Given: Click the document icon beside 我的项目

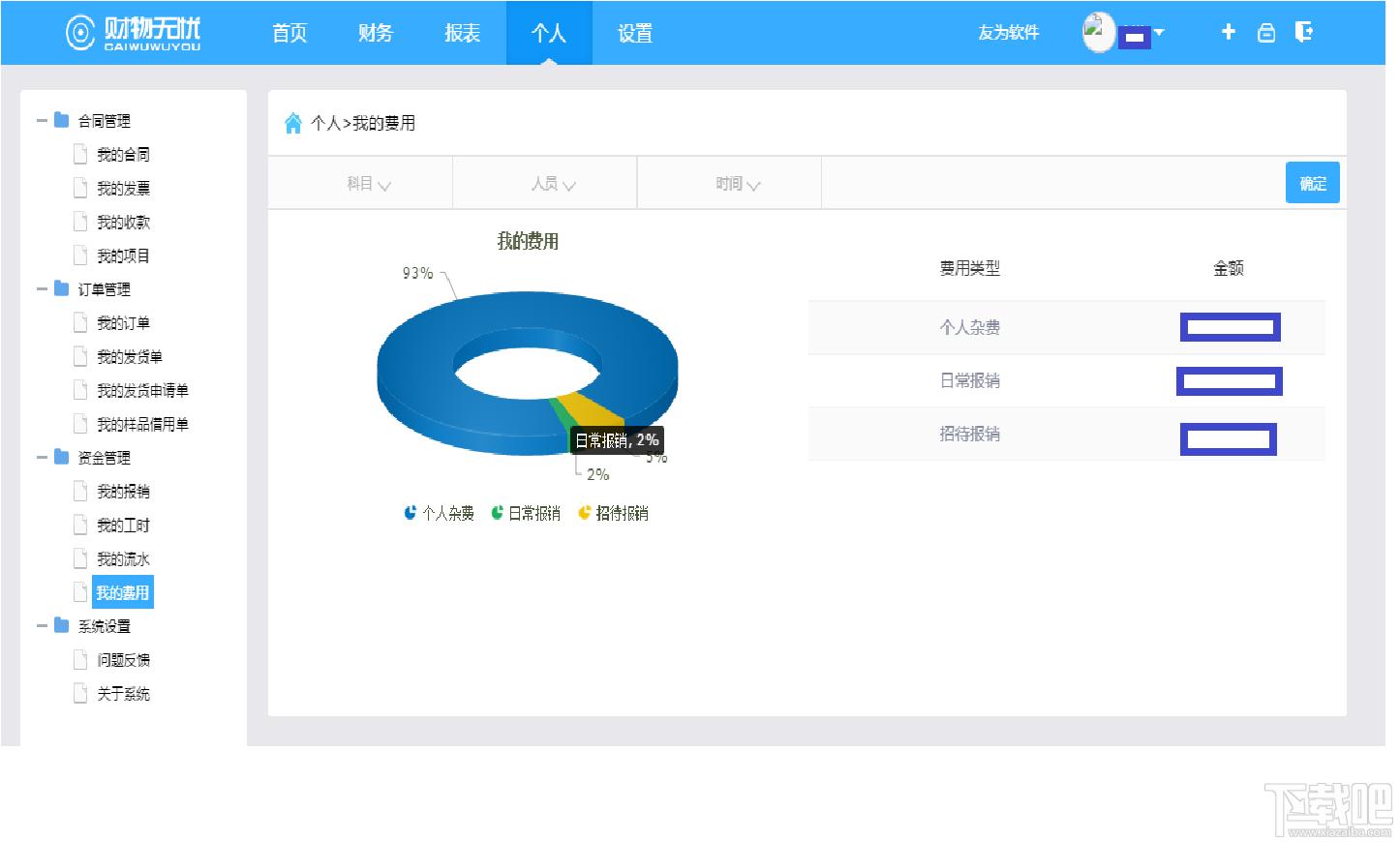Looking at the screenshot, I should [81, 256].
